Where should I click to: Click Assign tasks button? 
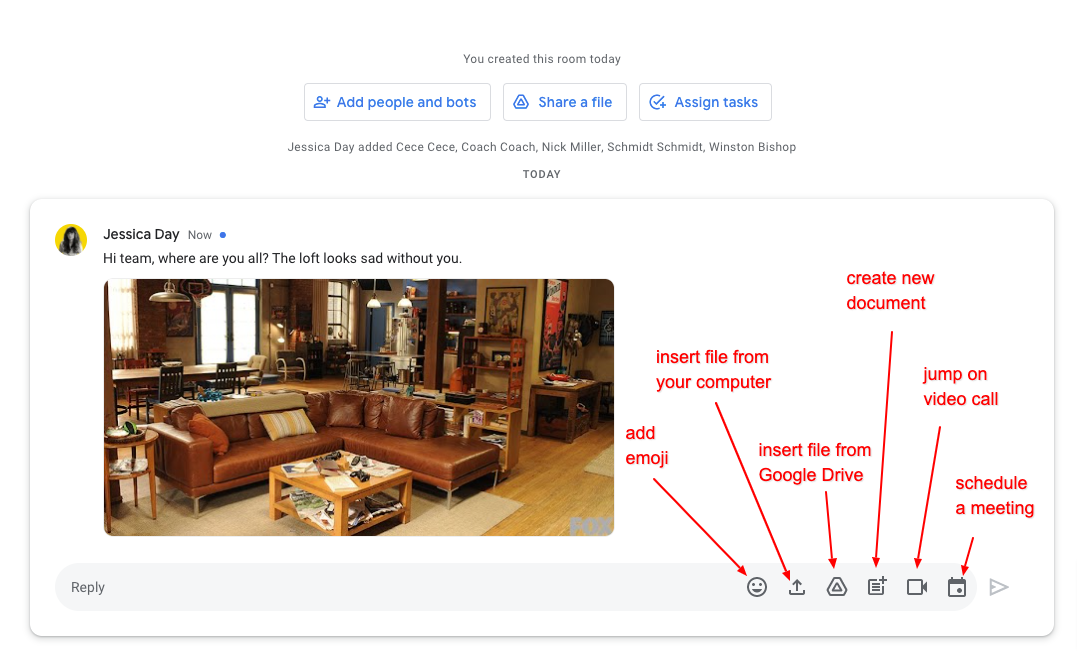click(x=705, y=102)
